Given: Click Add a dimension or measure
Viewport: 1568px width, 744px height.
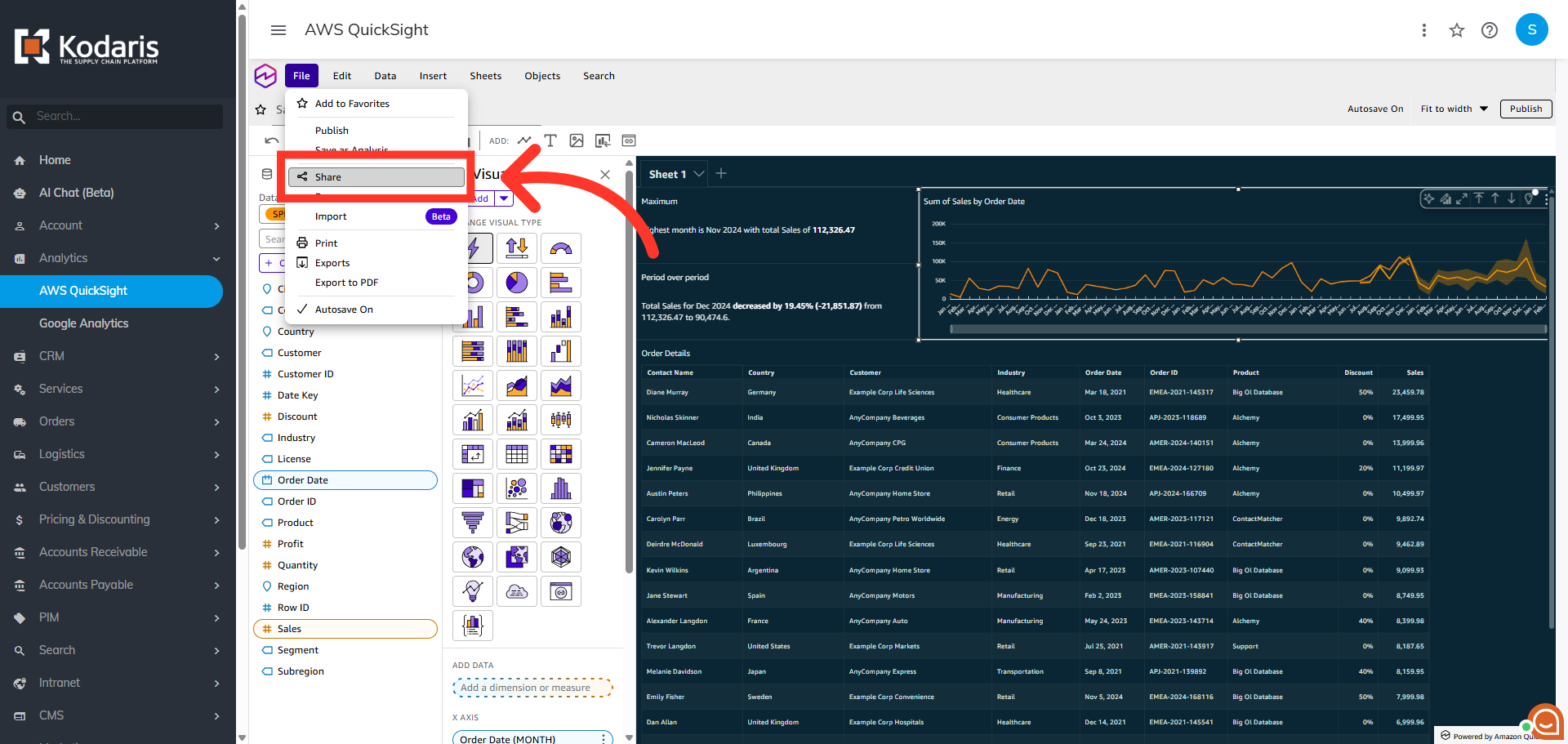Looking at the screenshot, I should pyautogui.click(x=532, y=688).
